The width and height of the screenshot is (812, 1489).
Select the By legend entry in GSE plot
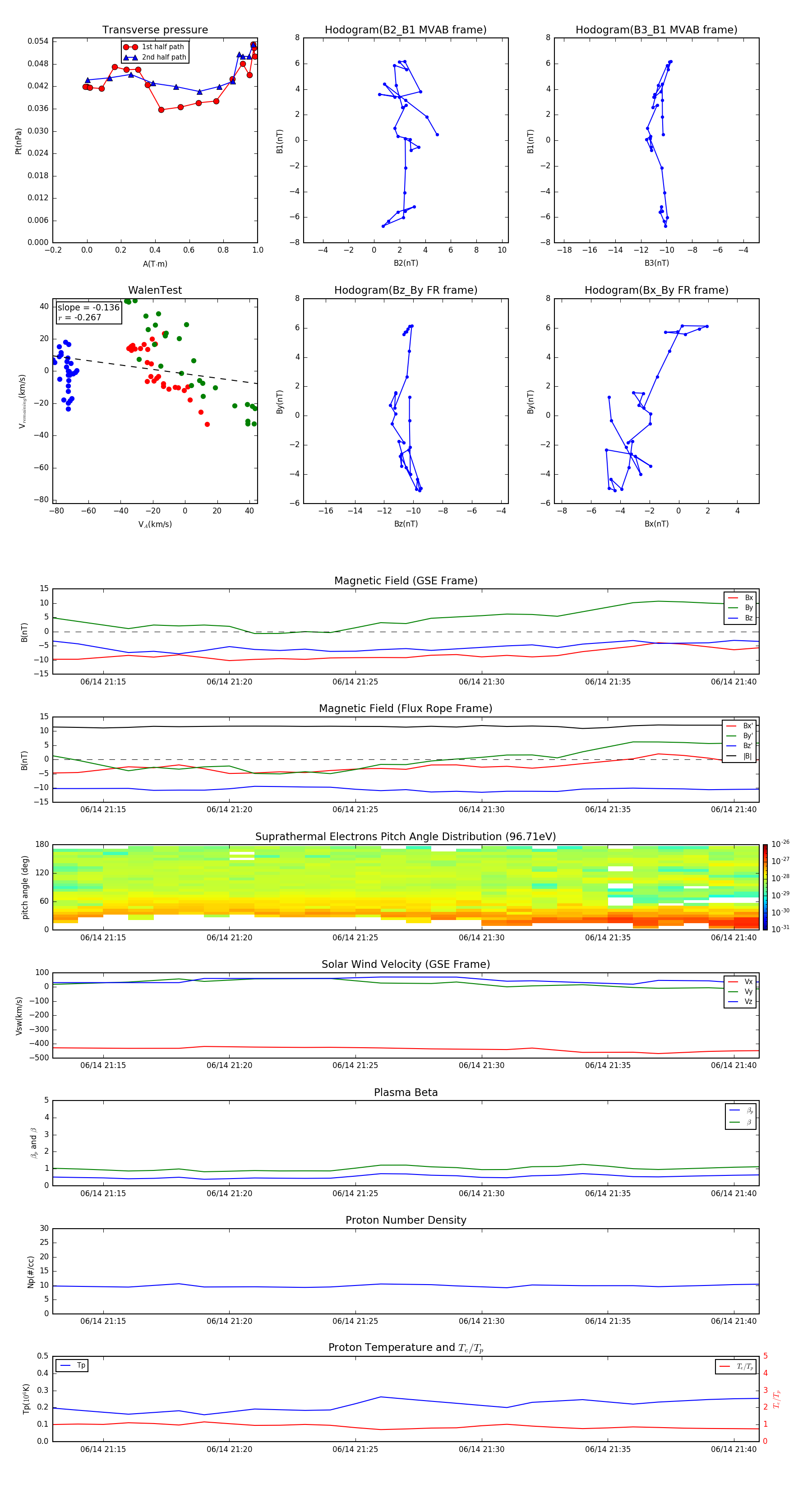[x=740, y=607]
